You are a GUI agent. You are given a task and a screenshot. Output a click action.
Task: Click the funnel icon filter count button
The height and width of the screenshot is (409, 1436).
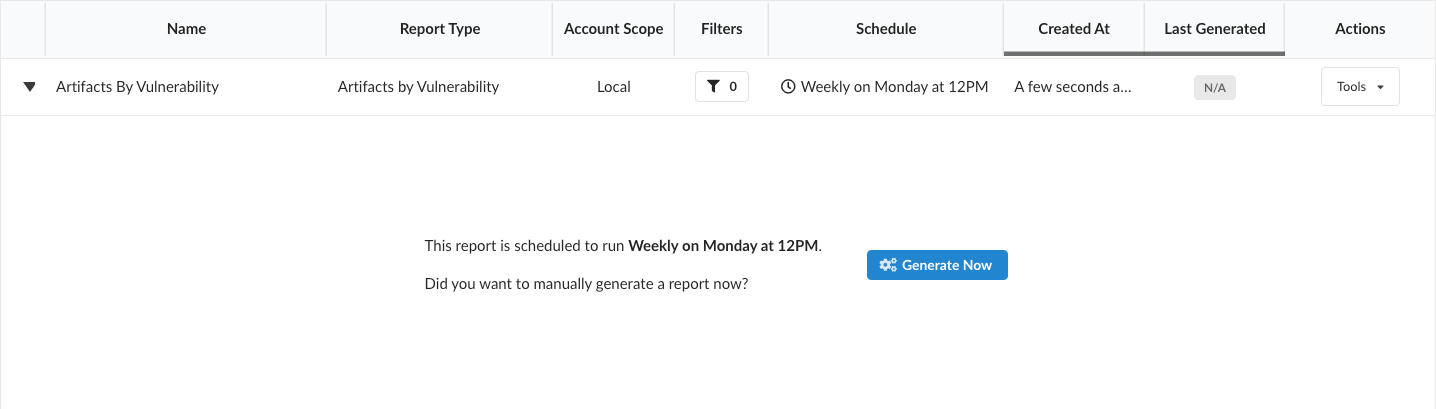pos(721,87)
